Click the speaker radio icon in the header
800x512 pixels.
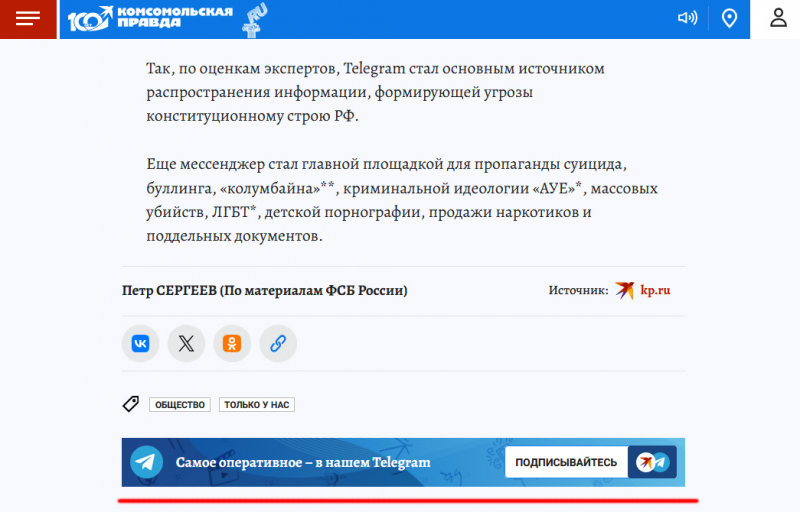(687, 18)
